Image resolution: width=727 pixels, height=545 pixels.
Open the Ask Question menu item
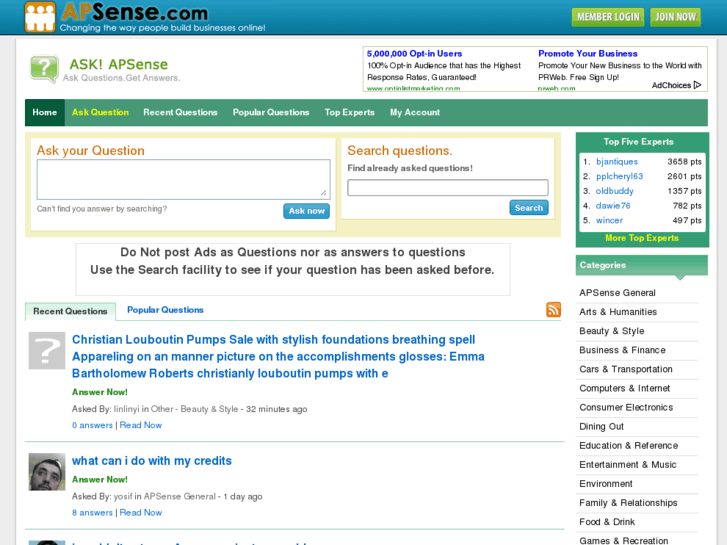(100, 112)
